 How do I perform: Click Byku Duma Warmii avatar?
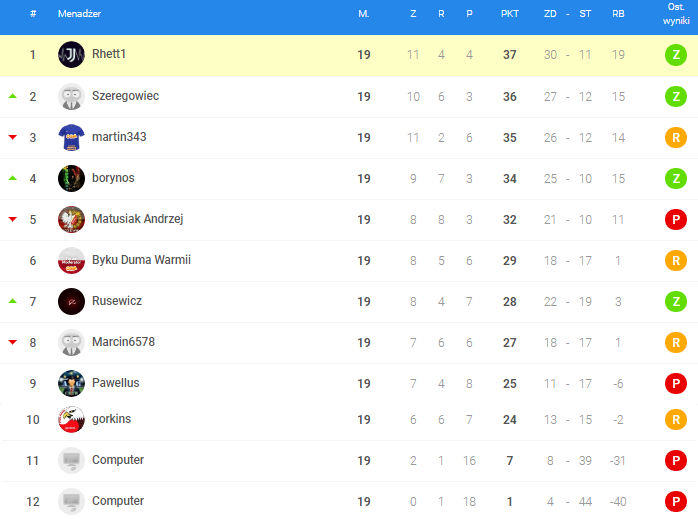click(71, 260)
